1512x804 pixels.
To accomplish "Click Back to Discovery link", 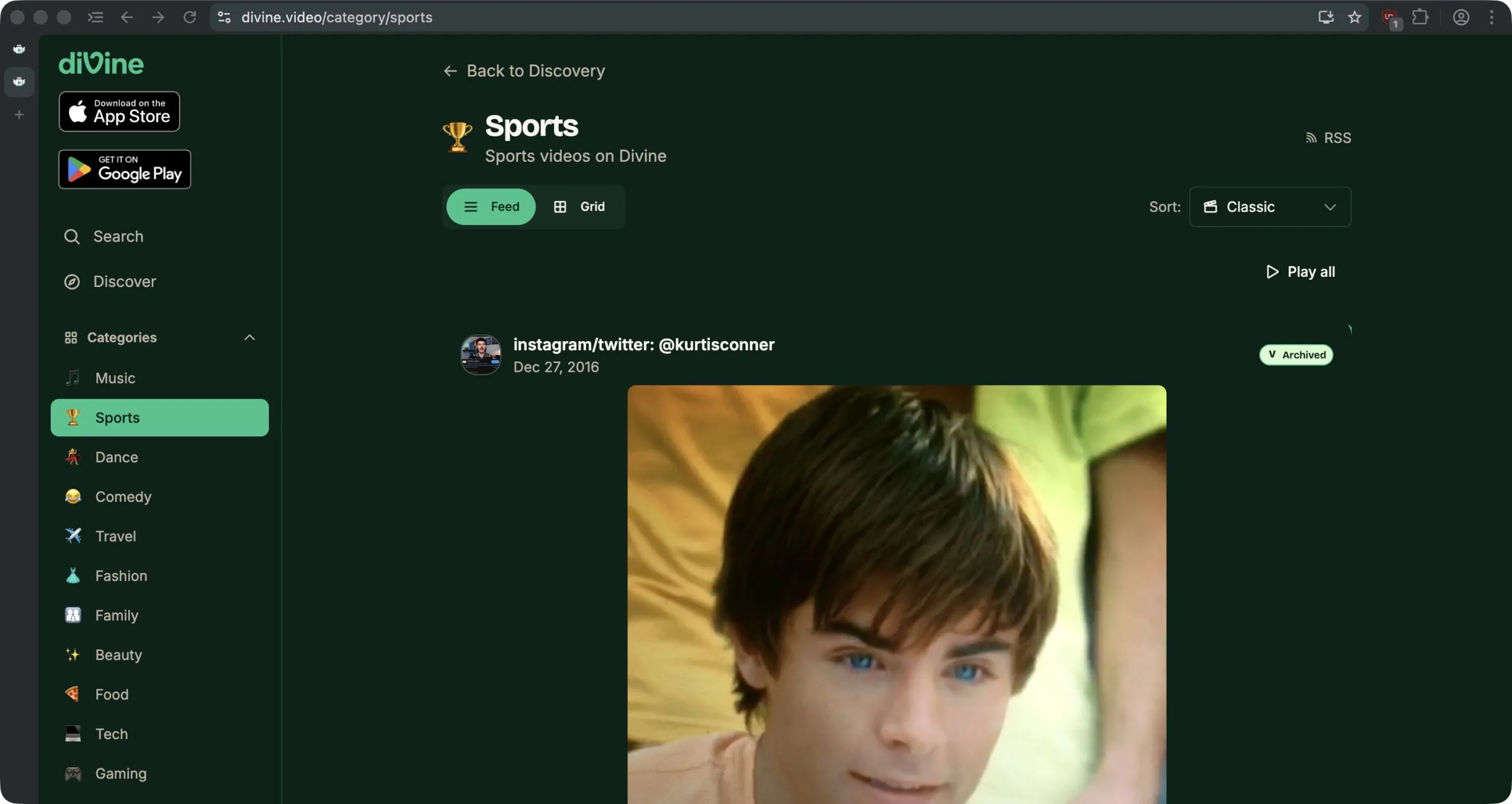I will pyautogui.click(x=524, y=71).
